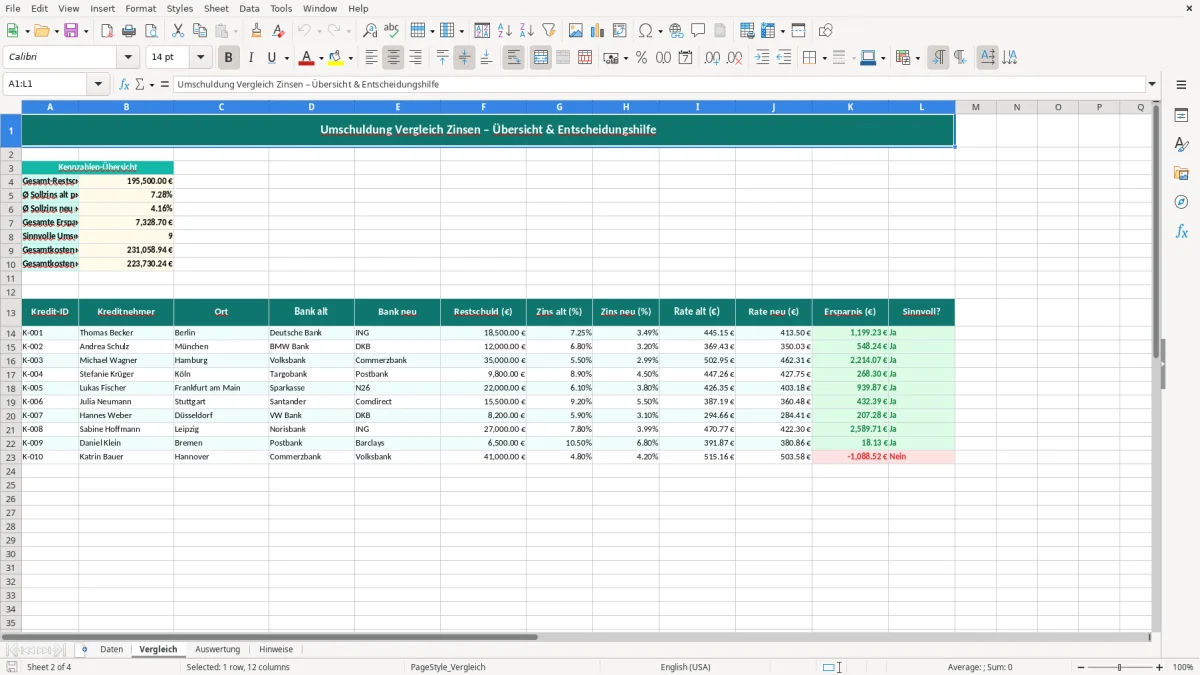Click the Merge and Center Cells icon
The width and height of the screenshot is (1200, 675).
click(x=541, y=58)
